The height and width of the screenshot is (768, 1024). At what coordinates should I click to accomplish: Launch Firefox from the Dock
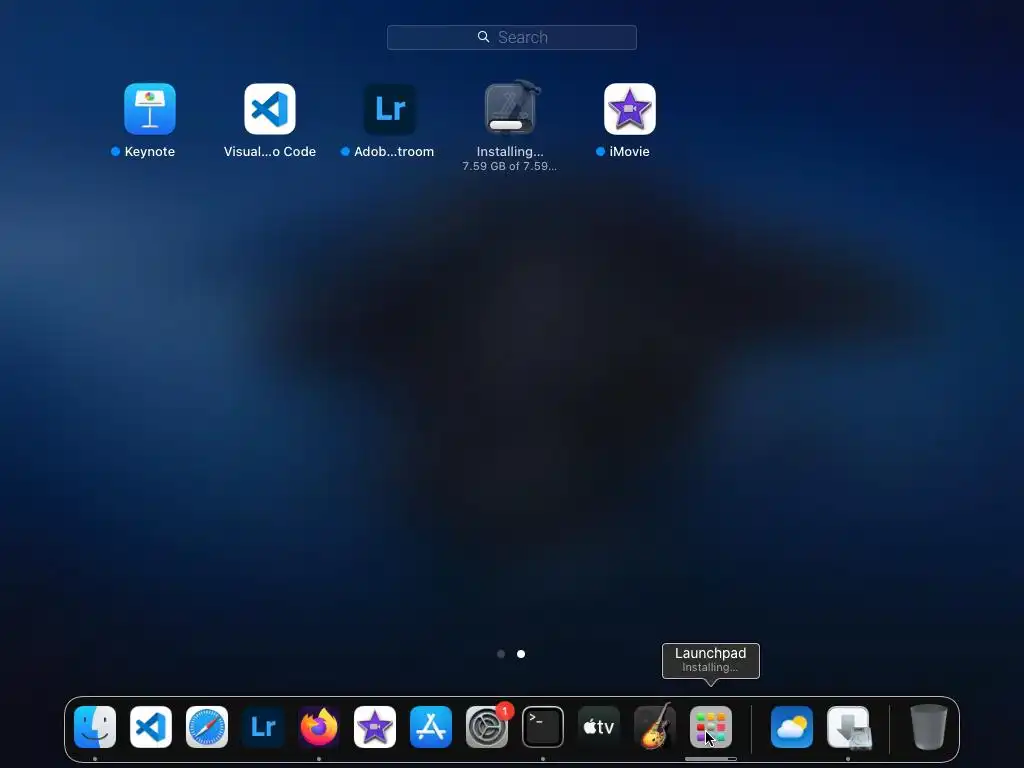pos(319,727)
